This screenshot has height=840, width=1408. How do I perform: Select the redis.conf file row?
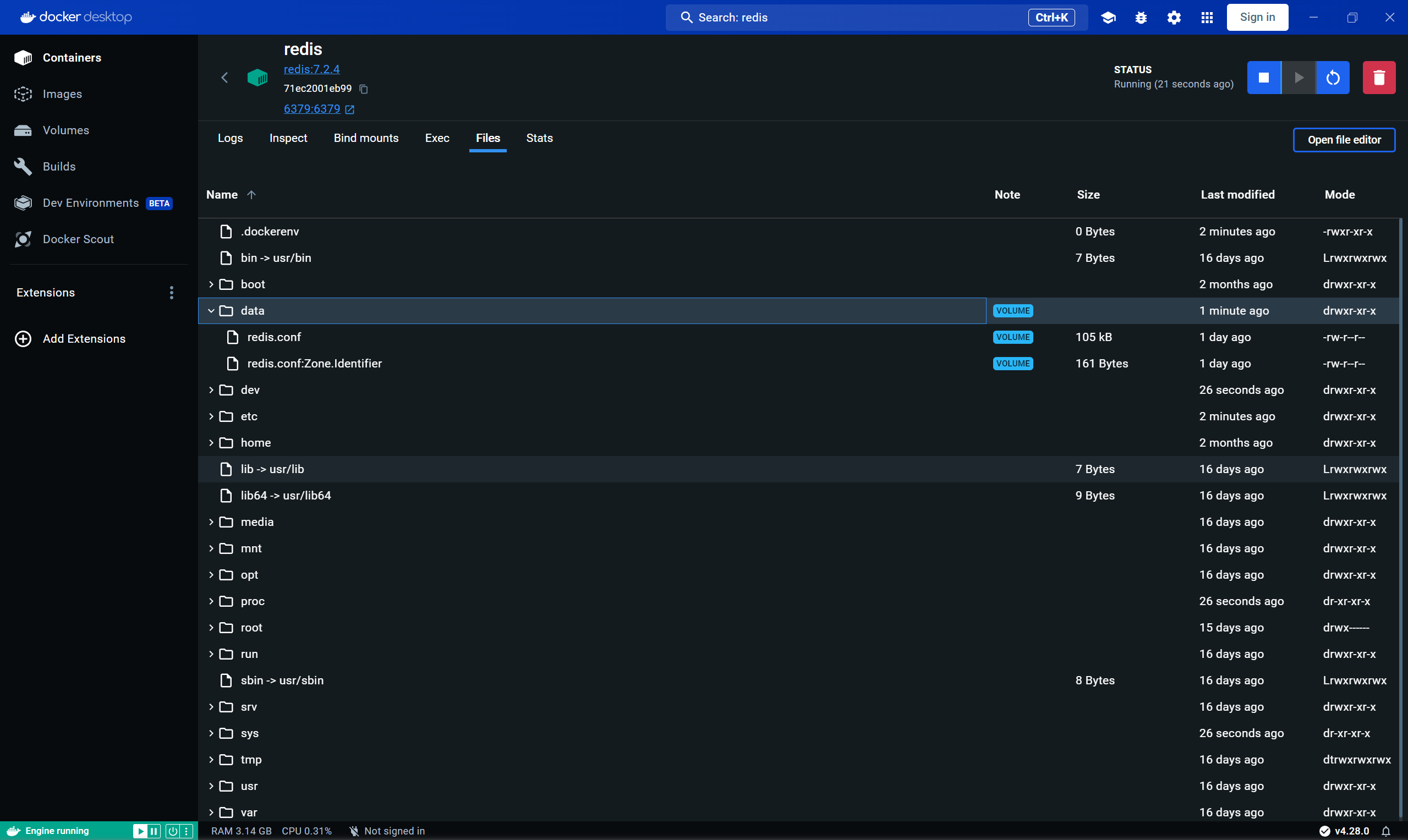799,337
